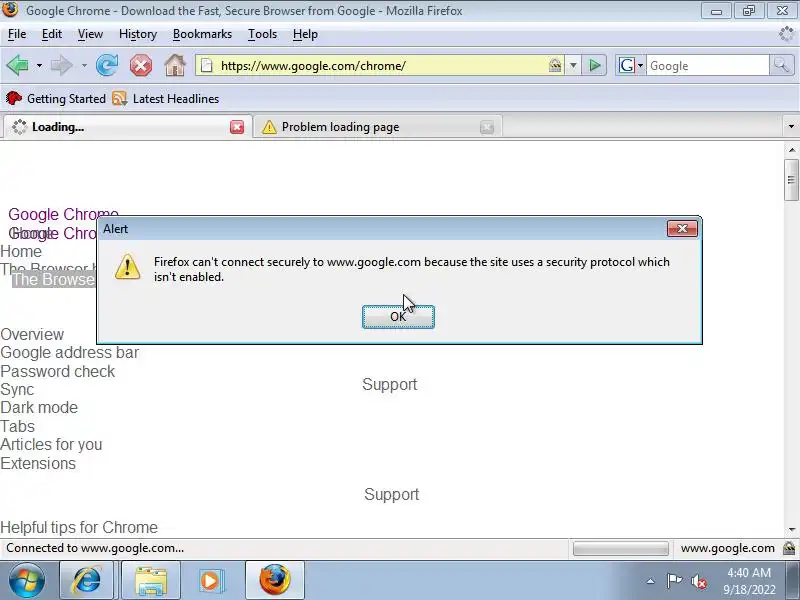Open the Edit menu
Image resolution: width=800 pixels, height=600 pixels.
click(52, 34)
